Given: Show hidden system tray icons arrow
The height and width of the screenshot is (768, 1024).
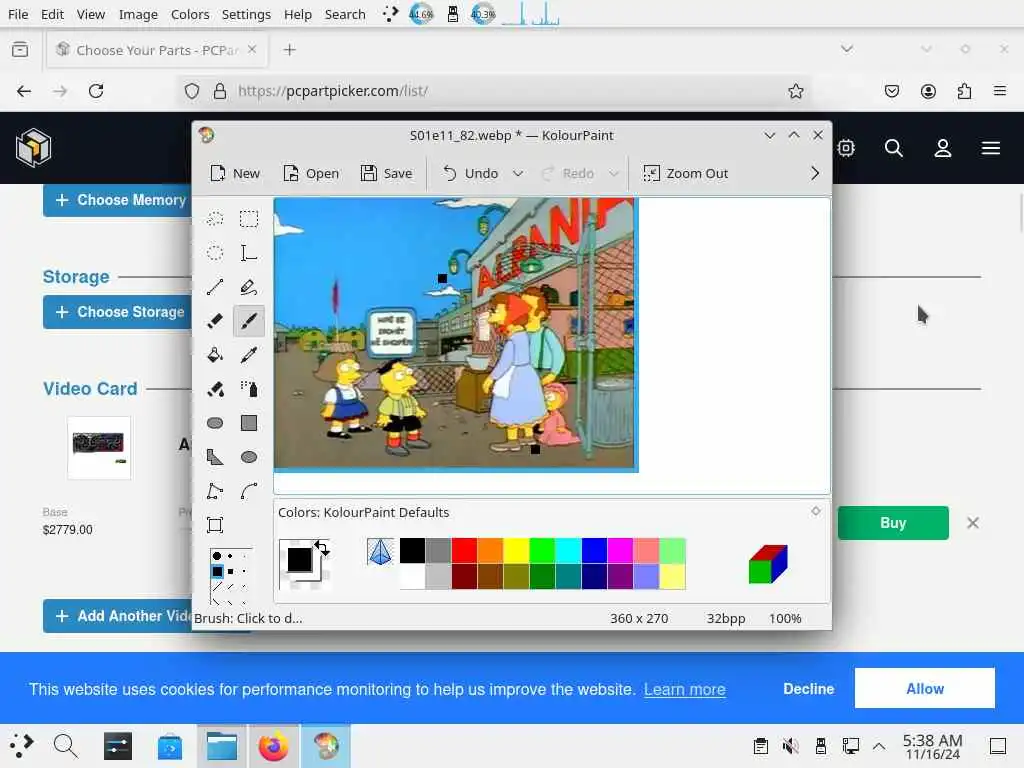Looking at the screenshot, I should [x=879, y=746].
